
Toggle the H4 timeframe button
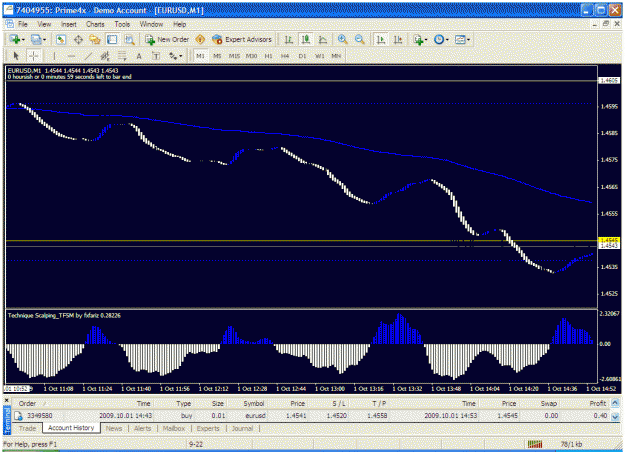point(285,56)
